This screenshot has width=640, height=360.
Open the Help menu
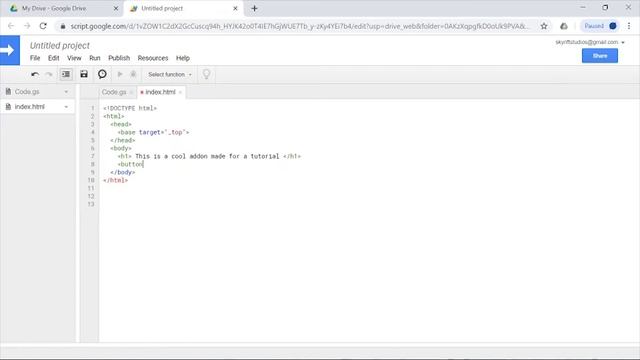coord(183,58)
